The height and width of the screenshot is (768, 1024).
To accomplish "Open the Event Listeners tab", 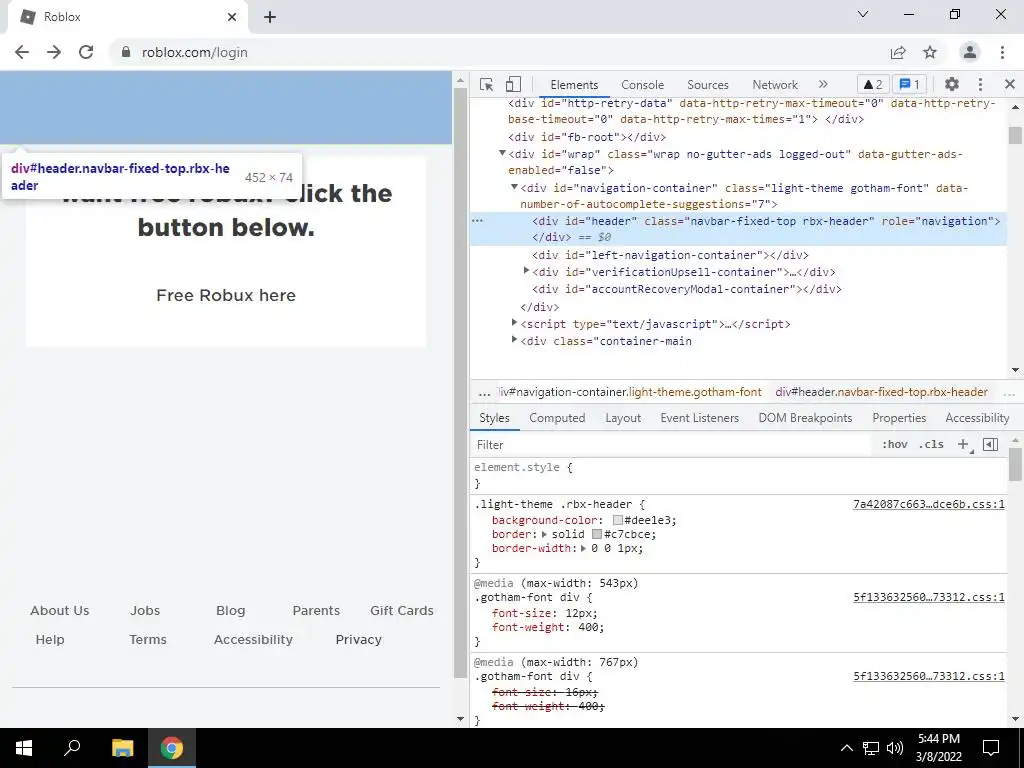I will [x=699, y=418].
